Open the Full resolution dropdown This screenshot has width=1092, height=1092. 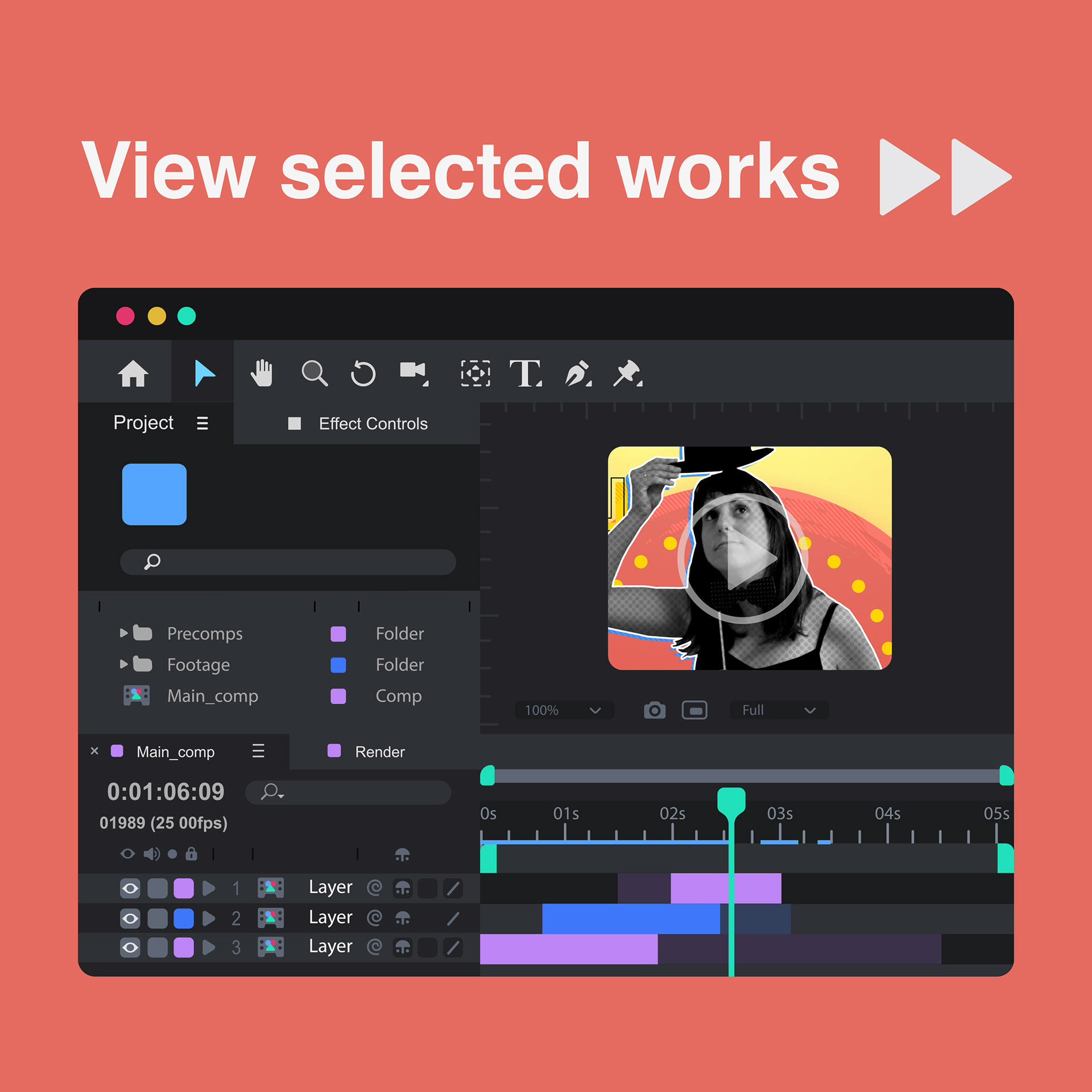point(779,710)
